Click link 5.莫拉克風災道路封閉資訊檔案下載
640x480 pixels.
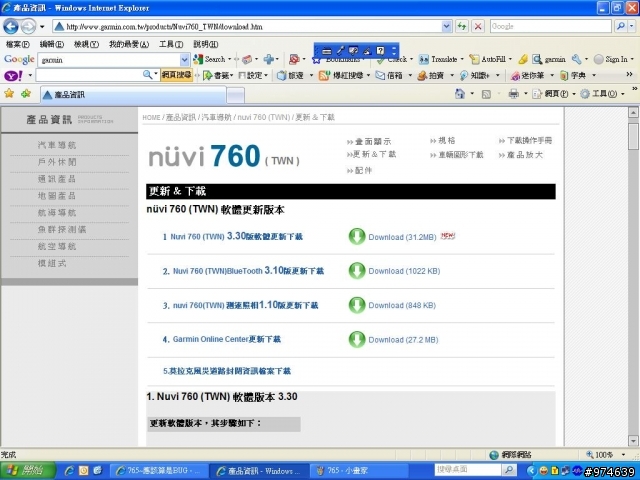pos(227,371)
